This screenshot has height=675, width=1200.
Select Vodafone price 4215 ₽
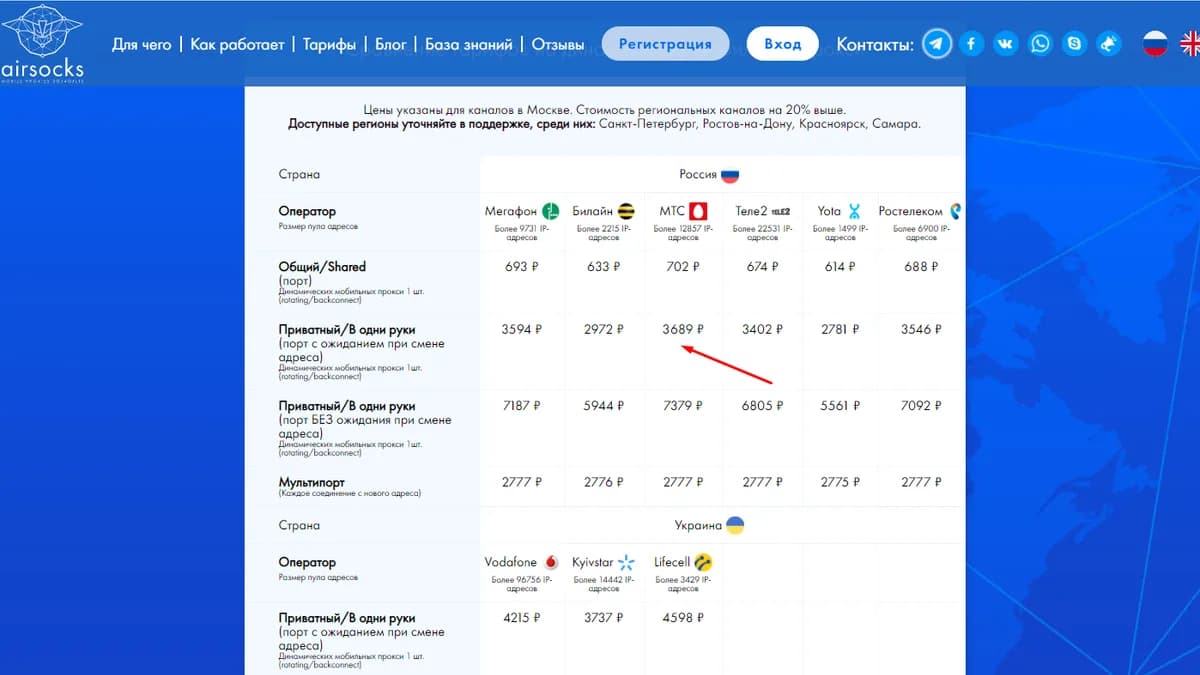click(522, 618)
